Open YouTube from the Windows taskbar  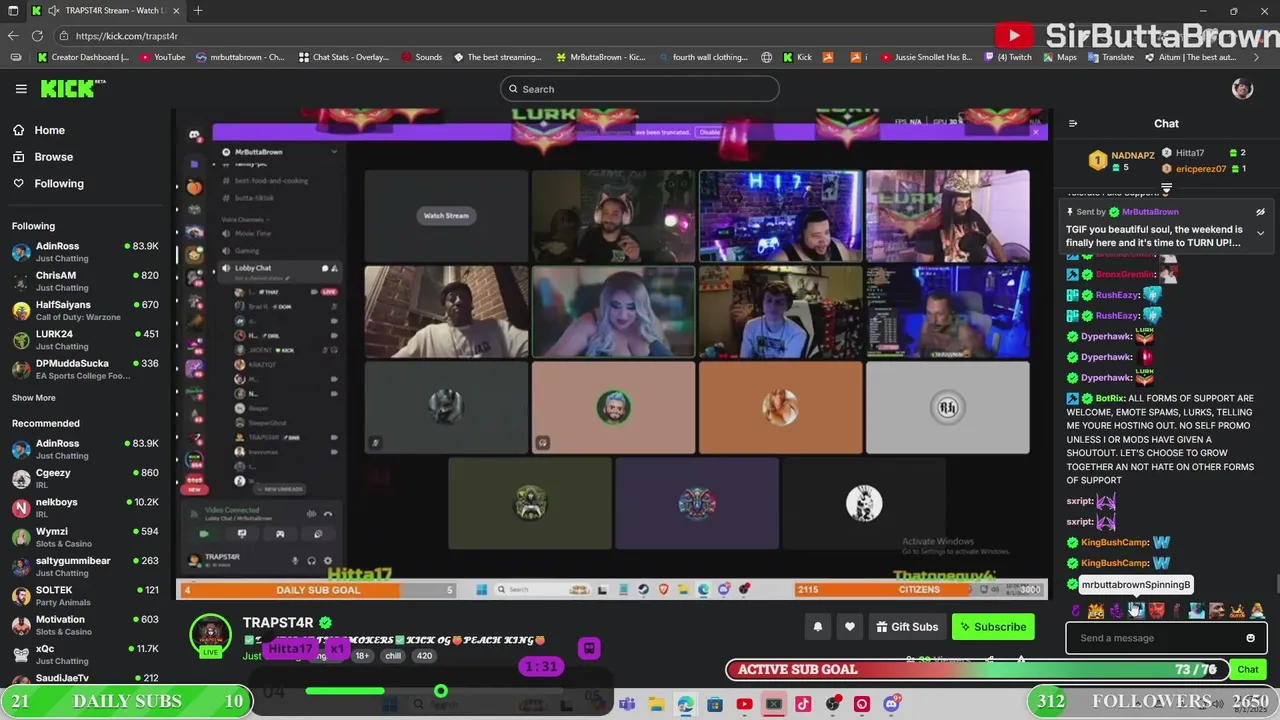pos(744,705)
